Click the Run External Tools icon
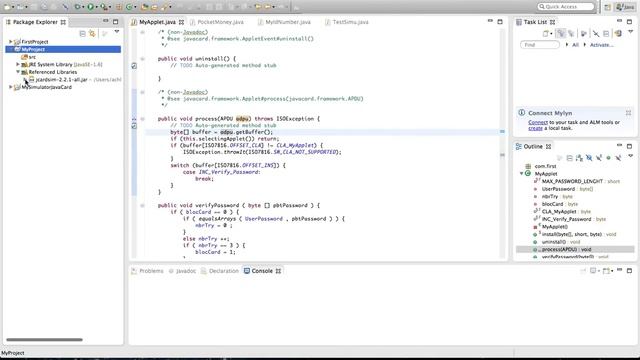The height and width of the screenshot is (360, 640). 104,7
